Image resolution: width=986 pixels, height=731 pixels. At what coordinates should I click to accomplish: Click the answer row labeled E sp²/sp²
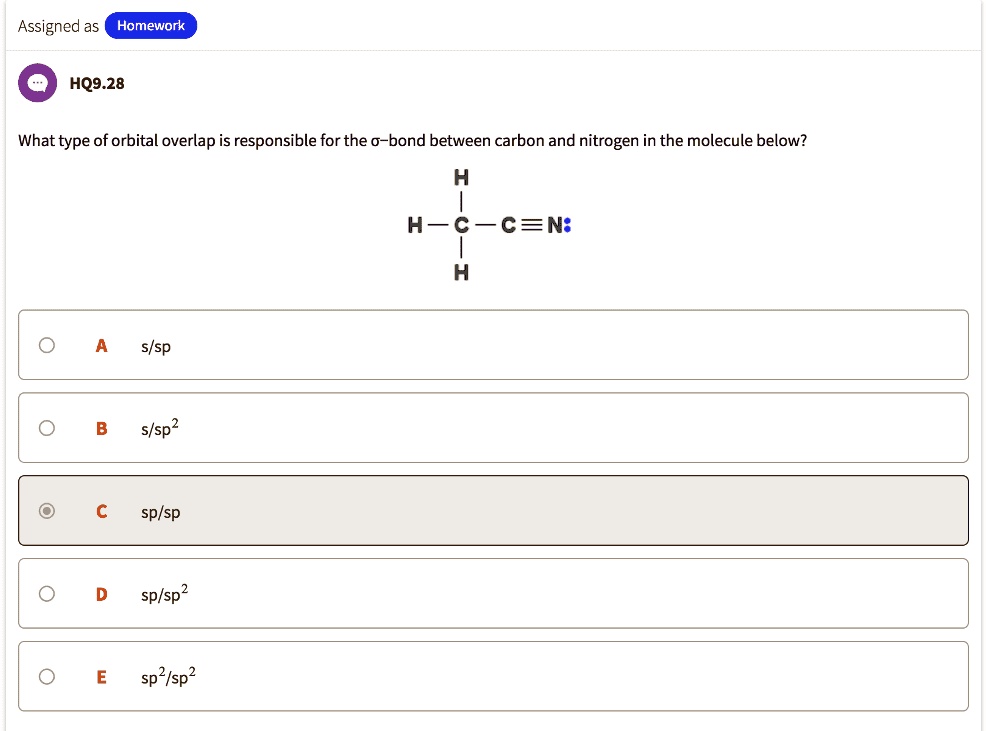pyautogui.click(x=493, y=676)
